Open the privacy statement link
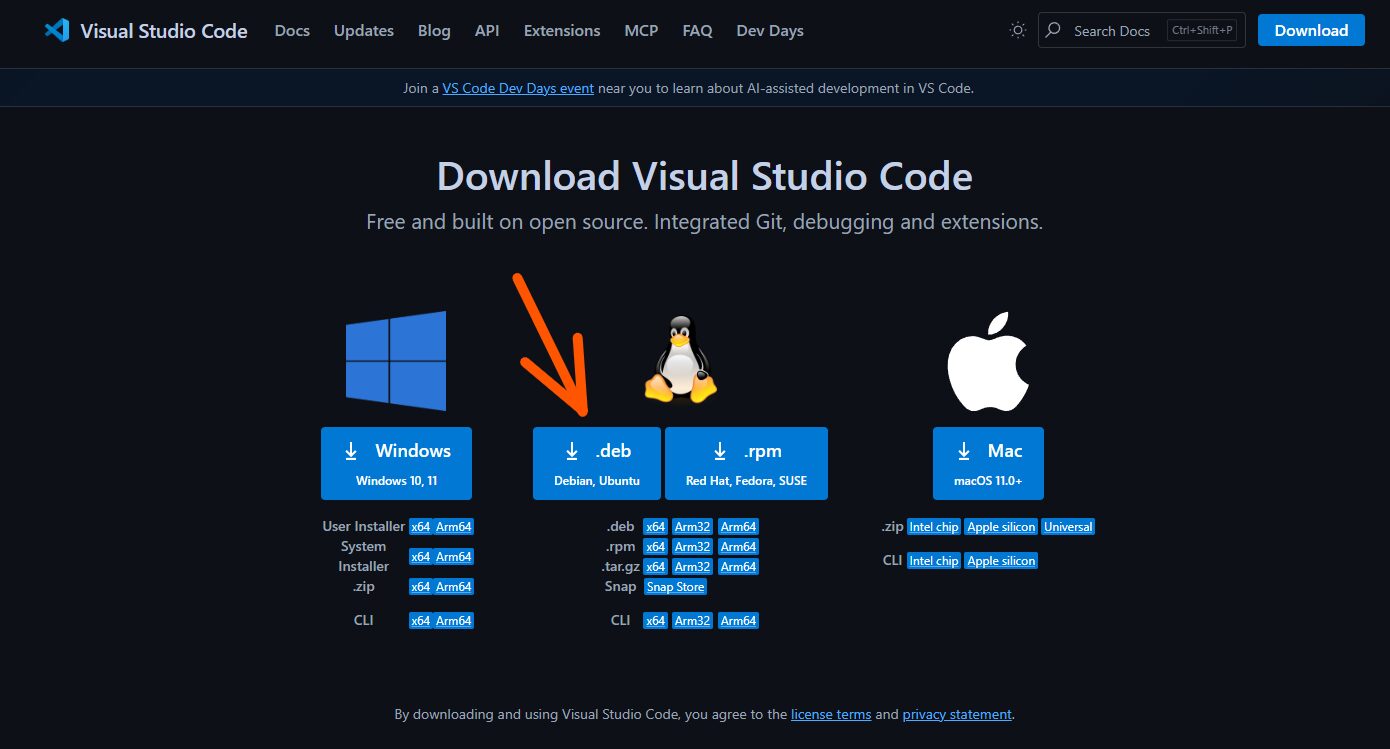The width and height of the screenshot is (1390, 749). (x=957, y=715)
